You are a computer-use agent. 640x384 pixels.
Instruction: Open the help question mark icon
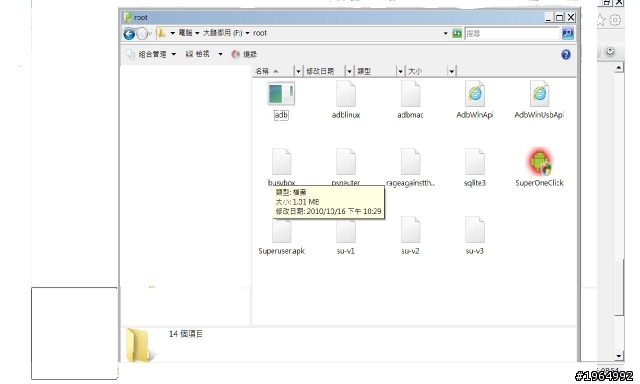pyautogui.click(x=566, y=54)
